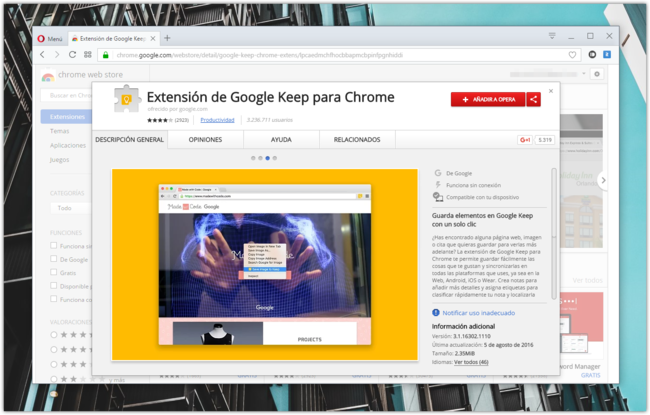This screenshot has width=650, height=415.
Task: Check the last Funciona con filter checkbox
Action: pyautogui.click(x=53, y=299)
